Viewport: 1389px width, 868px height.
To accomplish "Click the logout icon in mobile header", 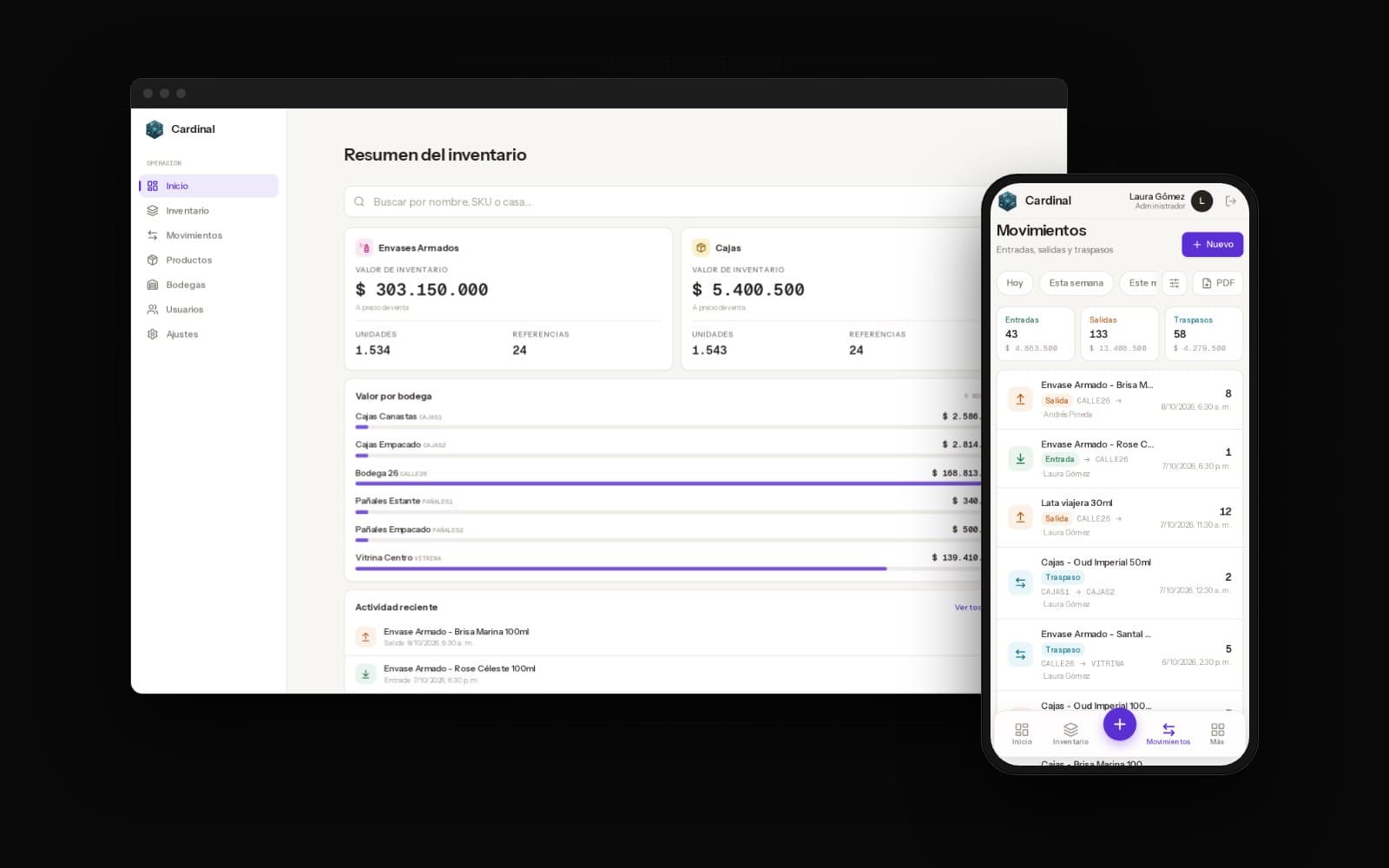I will 1230,201.
